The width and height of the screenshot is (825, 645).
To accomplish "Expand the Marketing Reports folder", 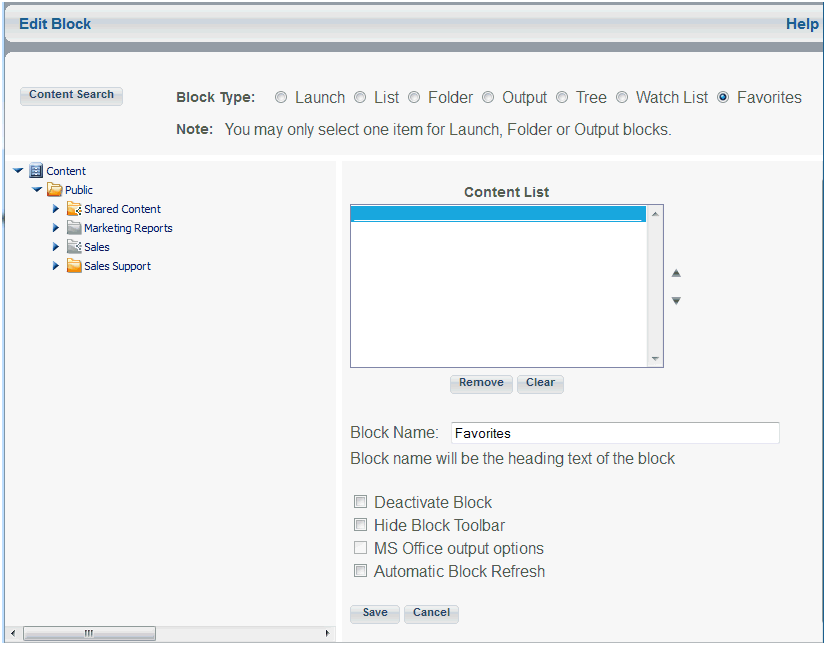I will [56, 228].
